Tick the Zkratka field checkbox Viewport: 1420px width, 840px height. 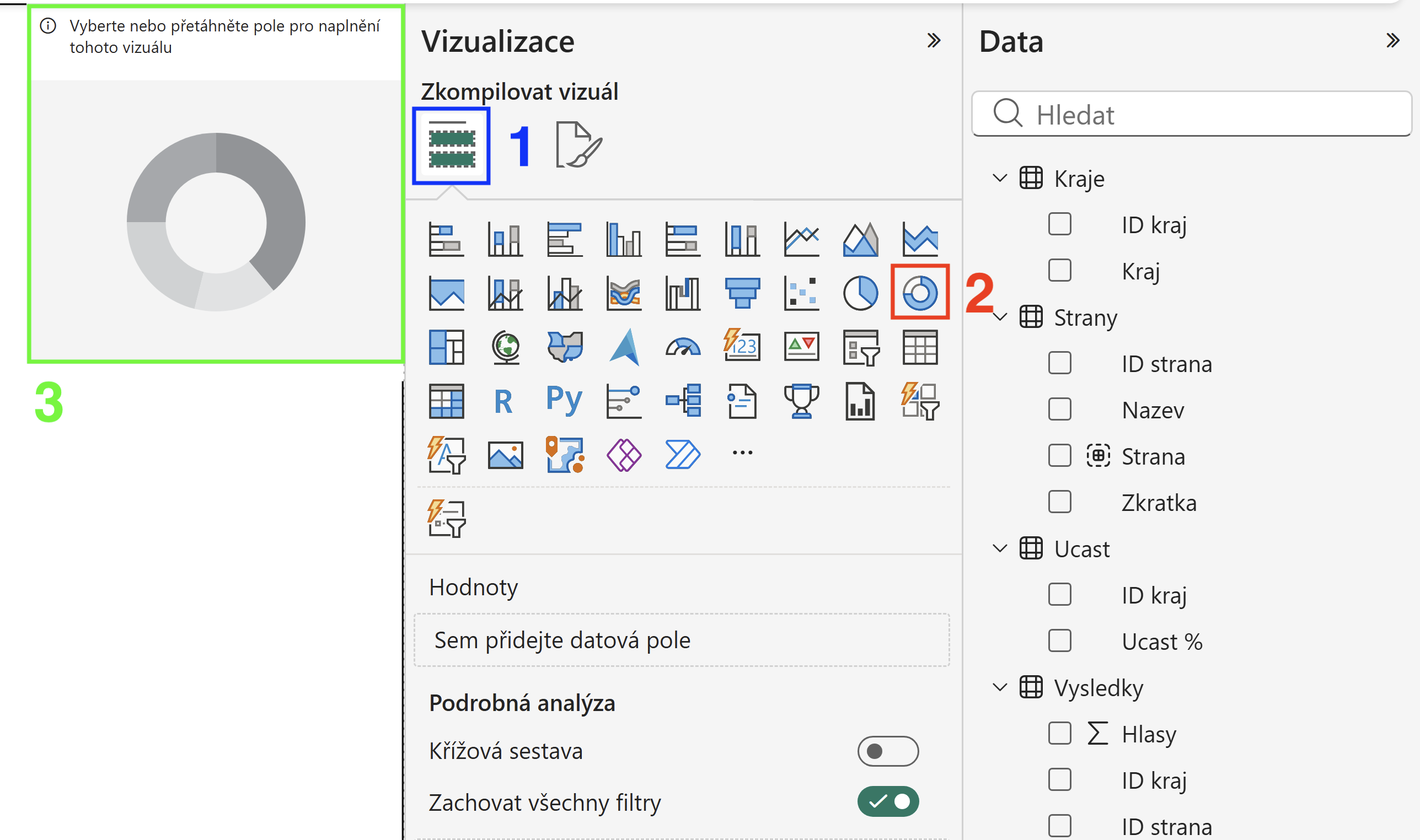tap(1059, 502)
